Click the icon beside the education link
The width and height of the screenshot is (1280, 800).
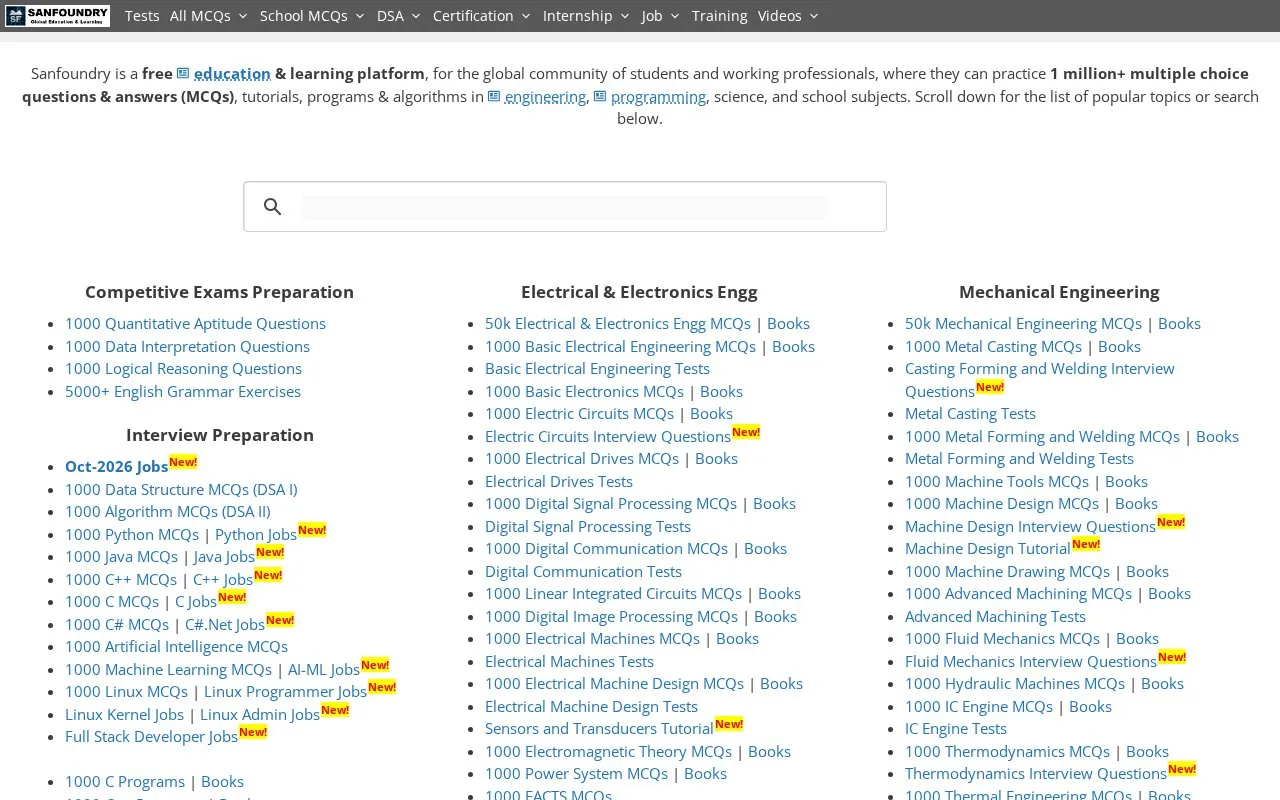coord(183,73)
